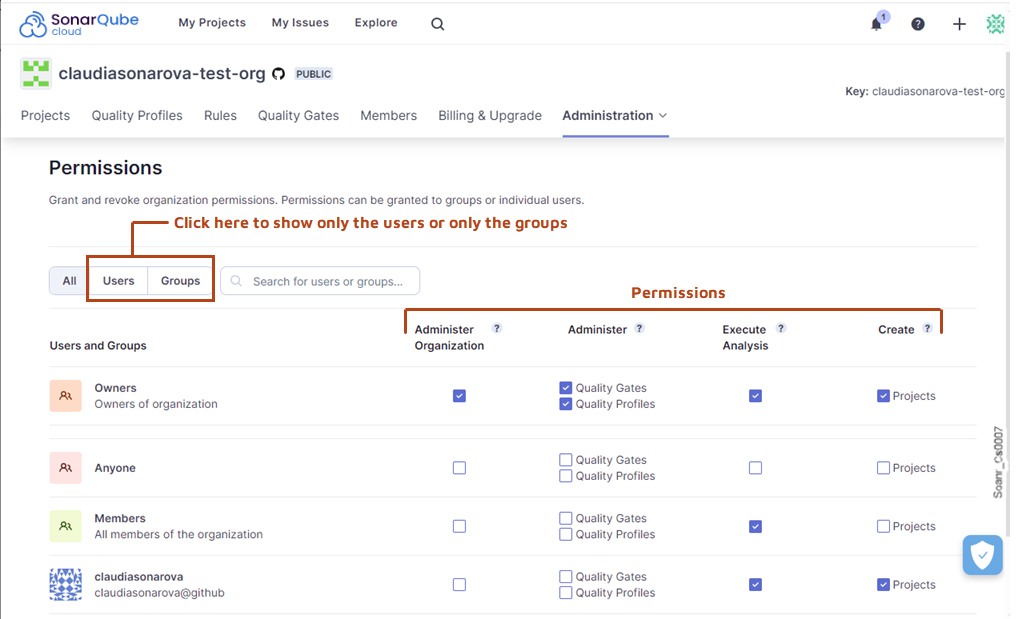Click the search magnifier icon in top navigation
The image size is (1024, 619).
[x=437, y=24]
